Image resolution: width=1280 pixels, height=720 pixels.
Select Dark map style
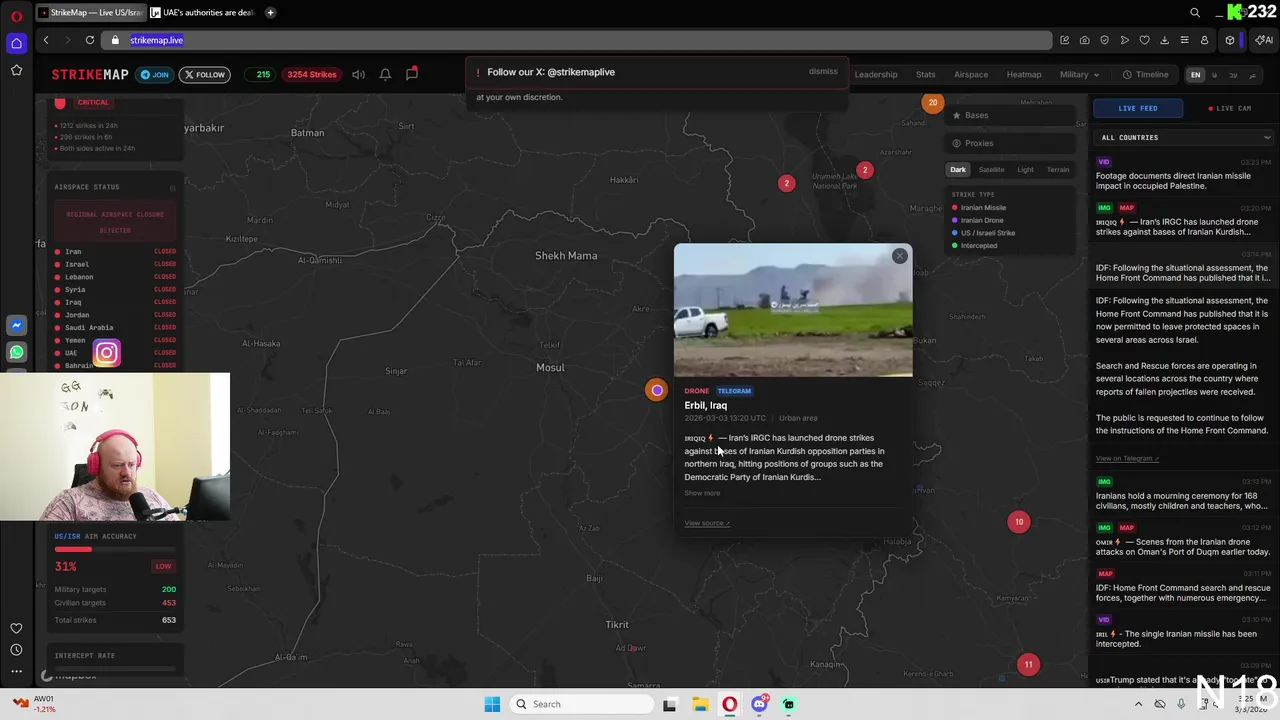pyautogui.click(x=958, y=170)
